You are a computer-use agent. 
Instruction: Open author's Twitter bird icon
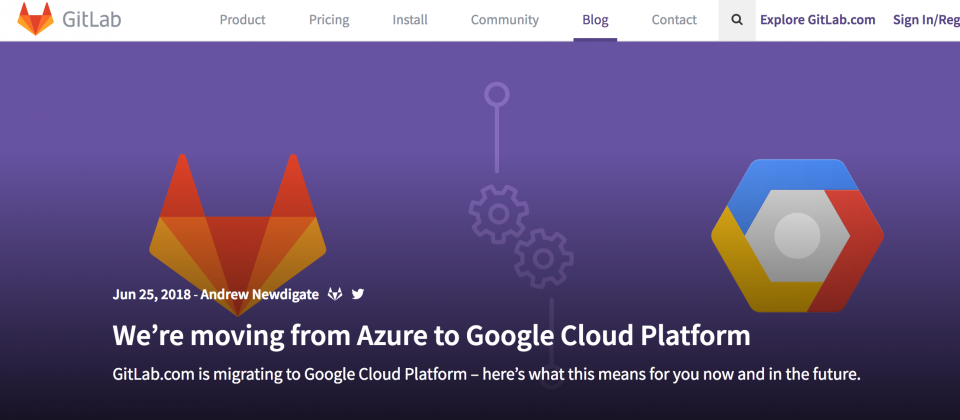point(358,294)
